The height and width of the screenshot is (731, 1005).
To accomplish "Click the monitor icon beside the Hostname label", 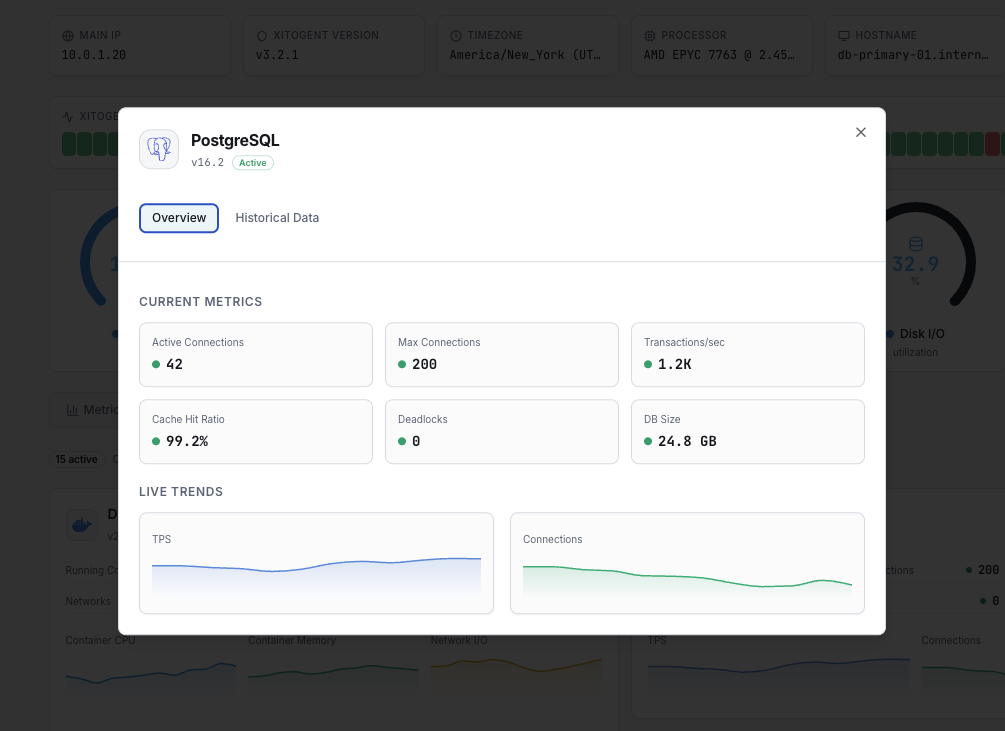I will 845,35.
